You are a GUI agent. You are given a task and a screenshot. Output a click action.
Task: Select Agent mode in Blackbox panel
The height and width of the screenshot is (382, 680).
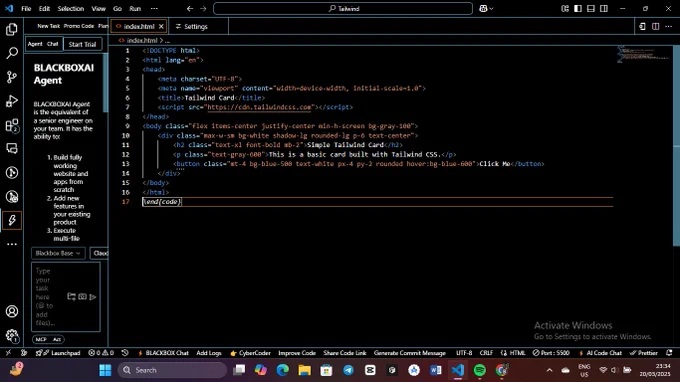coord(35,44)
